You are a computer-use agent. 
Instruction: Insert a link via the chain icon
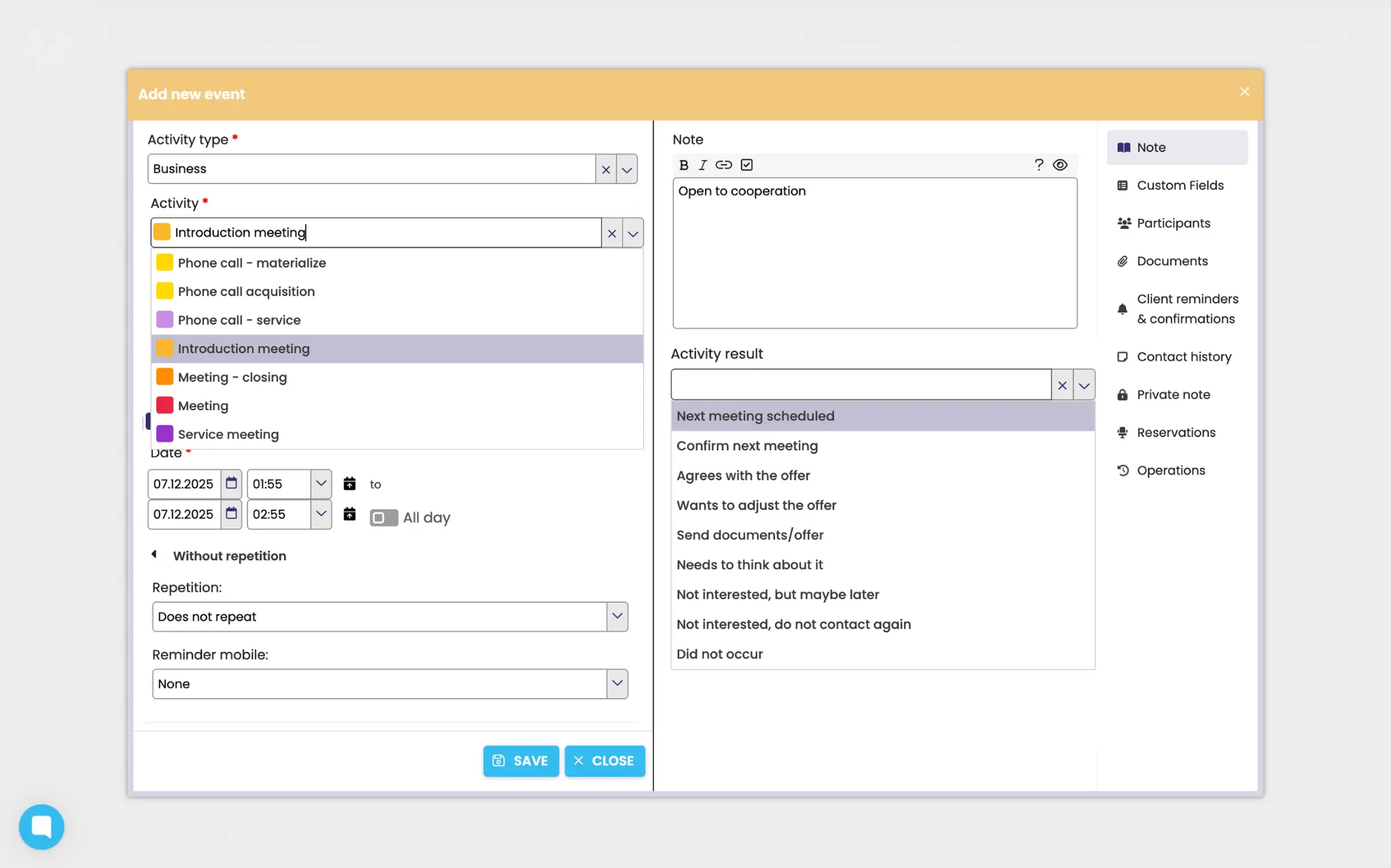point(723,165)
